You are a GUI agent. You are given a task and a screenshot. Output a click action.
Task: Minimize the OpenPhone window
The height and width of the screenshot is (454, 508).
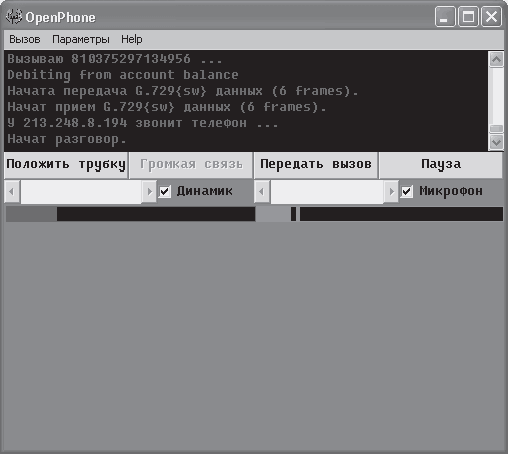[445, 17]
